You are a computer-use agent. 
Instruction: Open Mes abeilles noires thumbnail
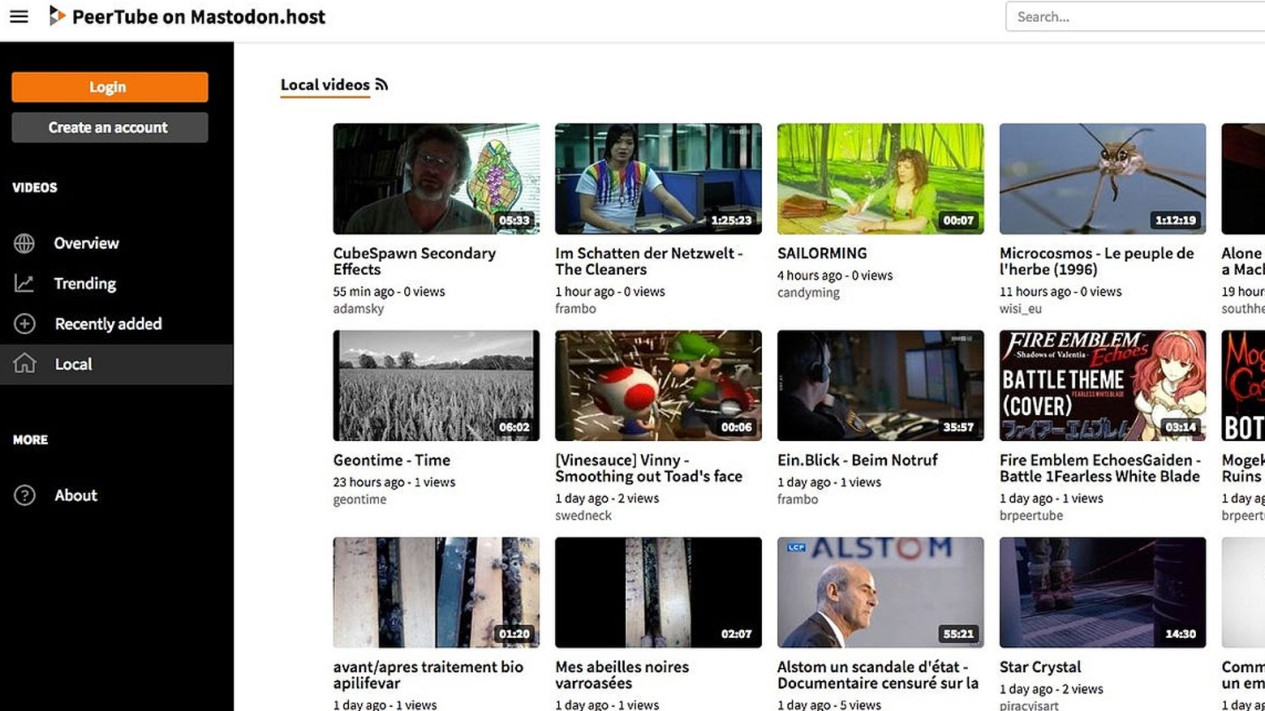pyautogui.click(x=658, y=593)
